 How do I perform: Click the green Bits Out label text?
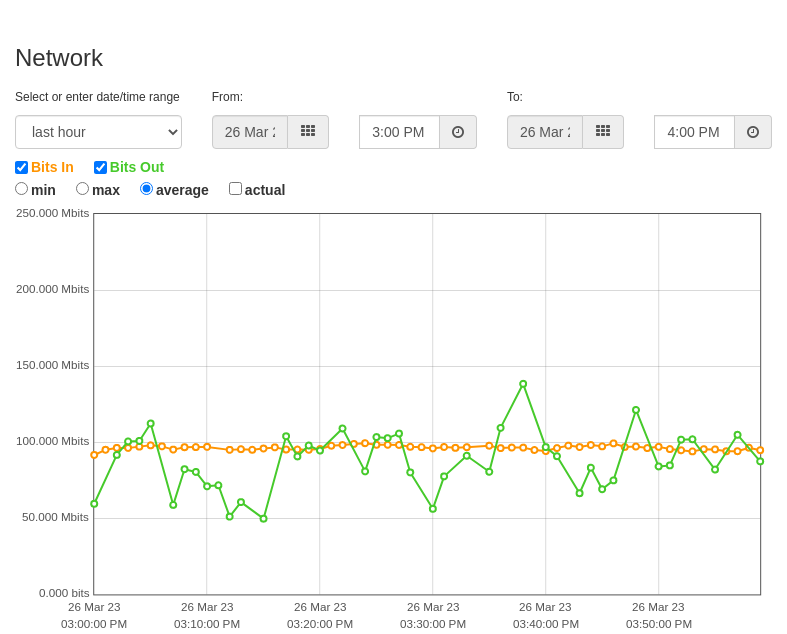(x=137, y=167)
